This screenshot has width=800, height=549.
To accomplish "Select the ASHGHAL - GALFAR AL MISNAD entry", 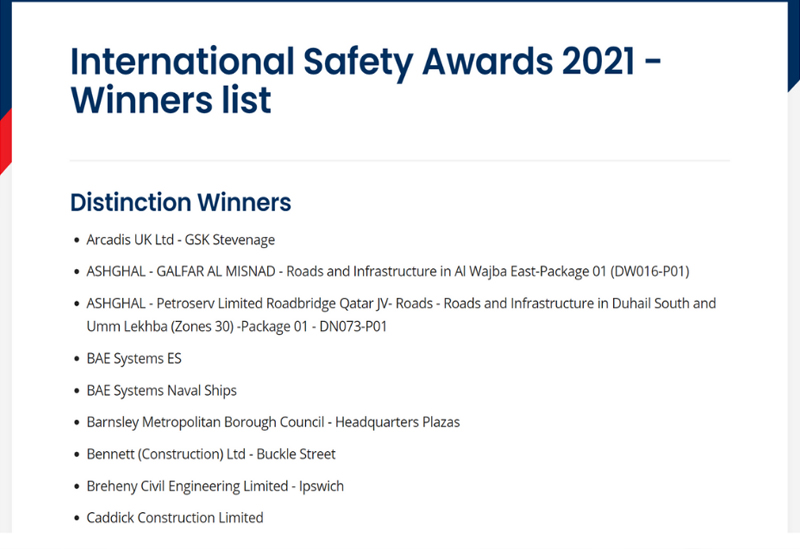I will (388, 271).
